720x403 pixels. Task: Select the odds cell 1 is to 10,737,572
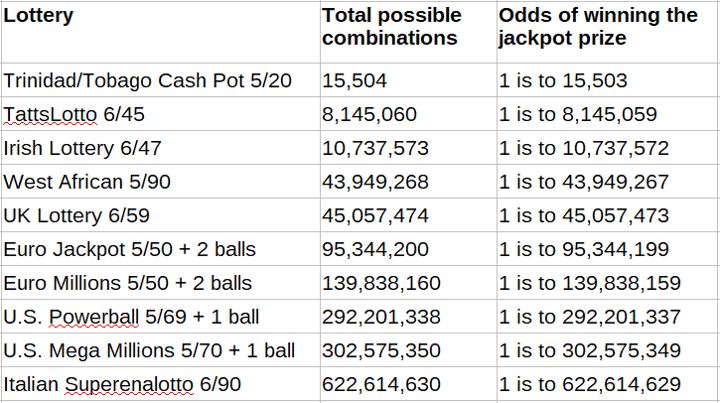click(x=607, y=148)
